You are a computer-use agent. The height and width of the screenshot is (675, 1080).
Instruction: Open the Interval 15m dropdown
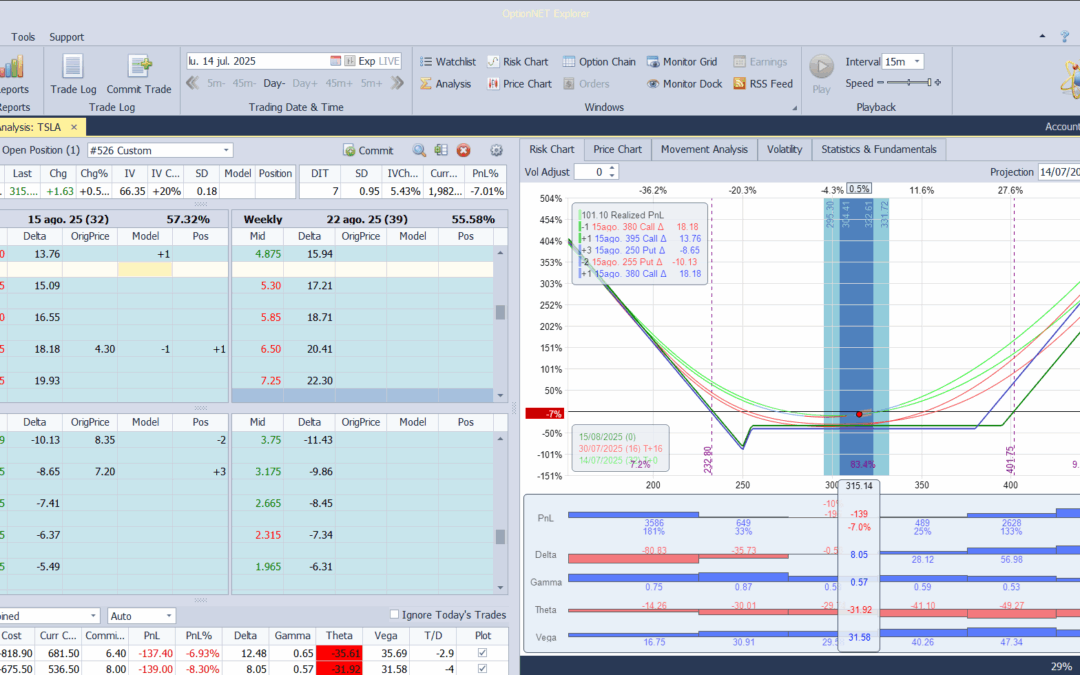point(917,61)
